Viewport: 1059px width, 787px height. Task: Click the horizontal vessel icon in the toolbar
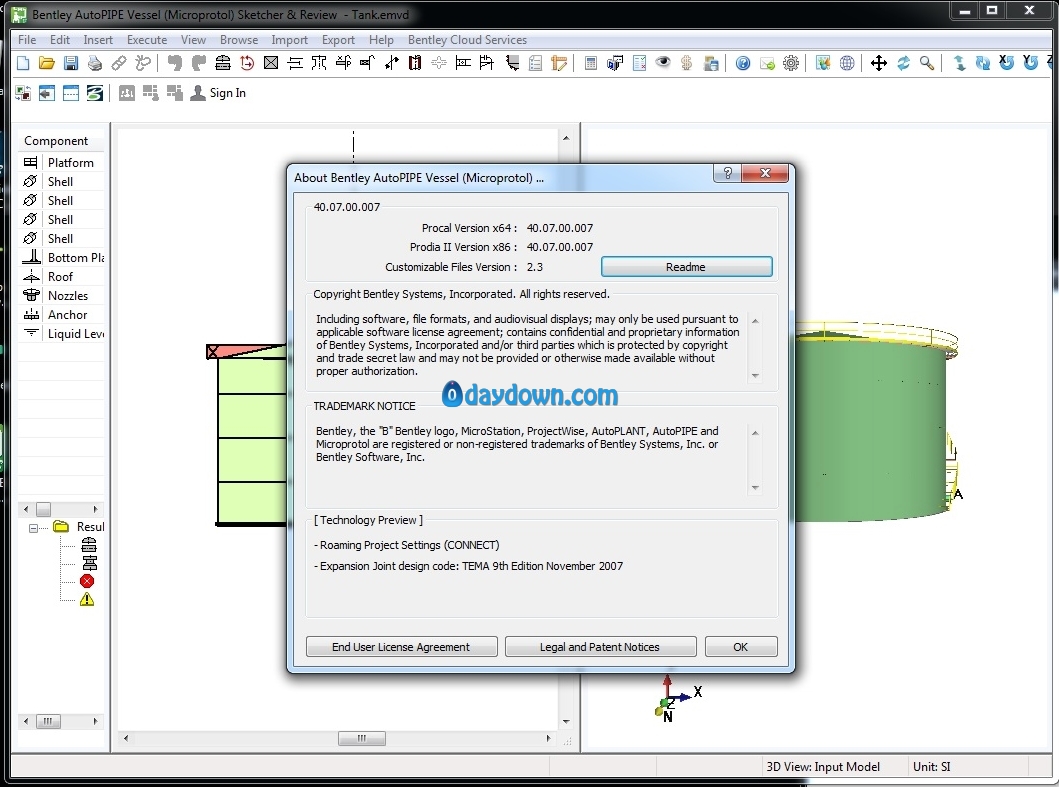pyautogui.click(x=223, y=64)
